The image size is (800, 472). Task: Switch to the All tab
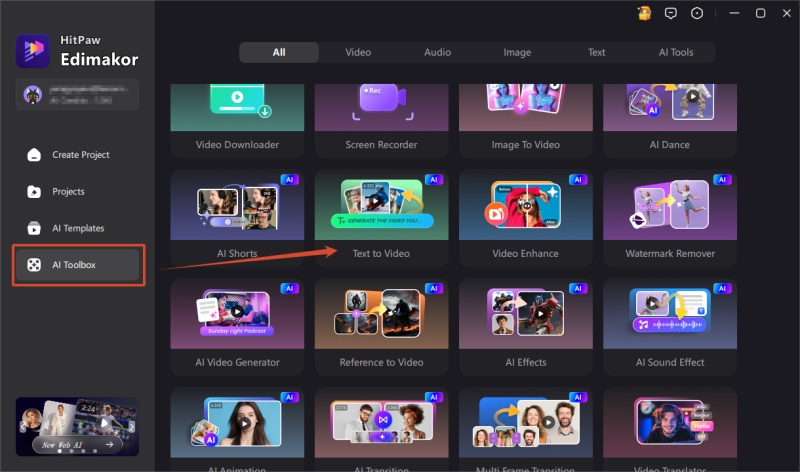pyautogui.click(x=279, y=52)
